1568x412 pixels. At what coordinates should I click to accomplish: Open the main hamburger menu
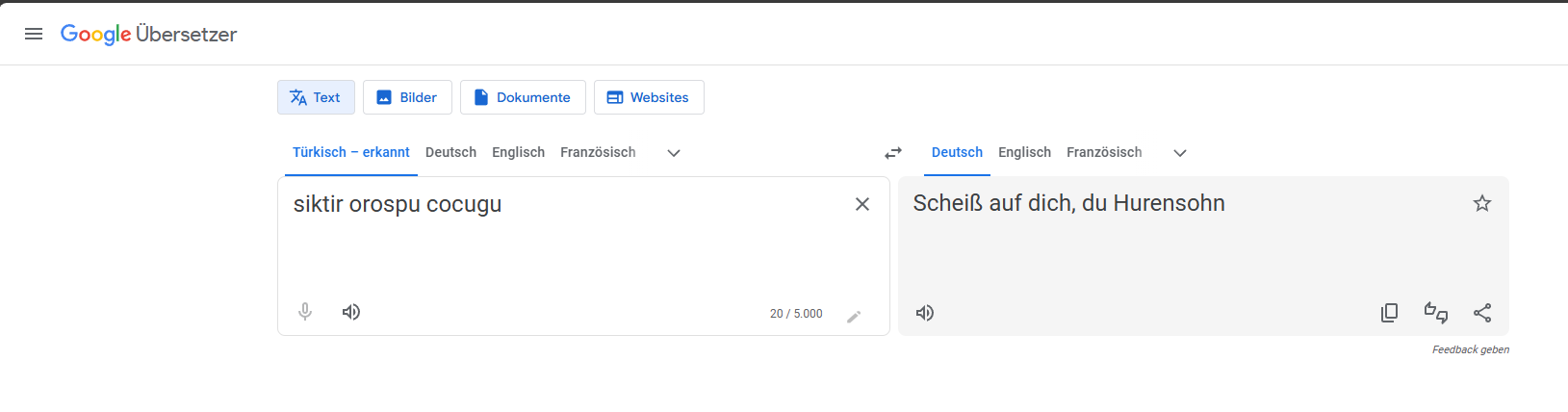point(34,35)
